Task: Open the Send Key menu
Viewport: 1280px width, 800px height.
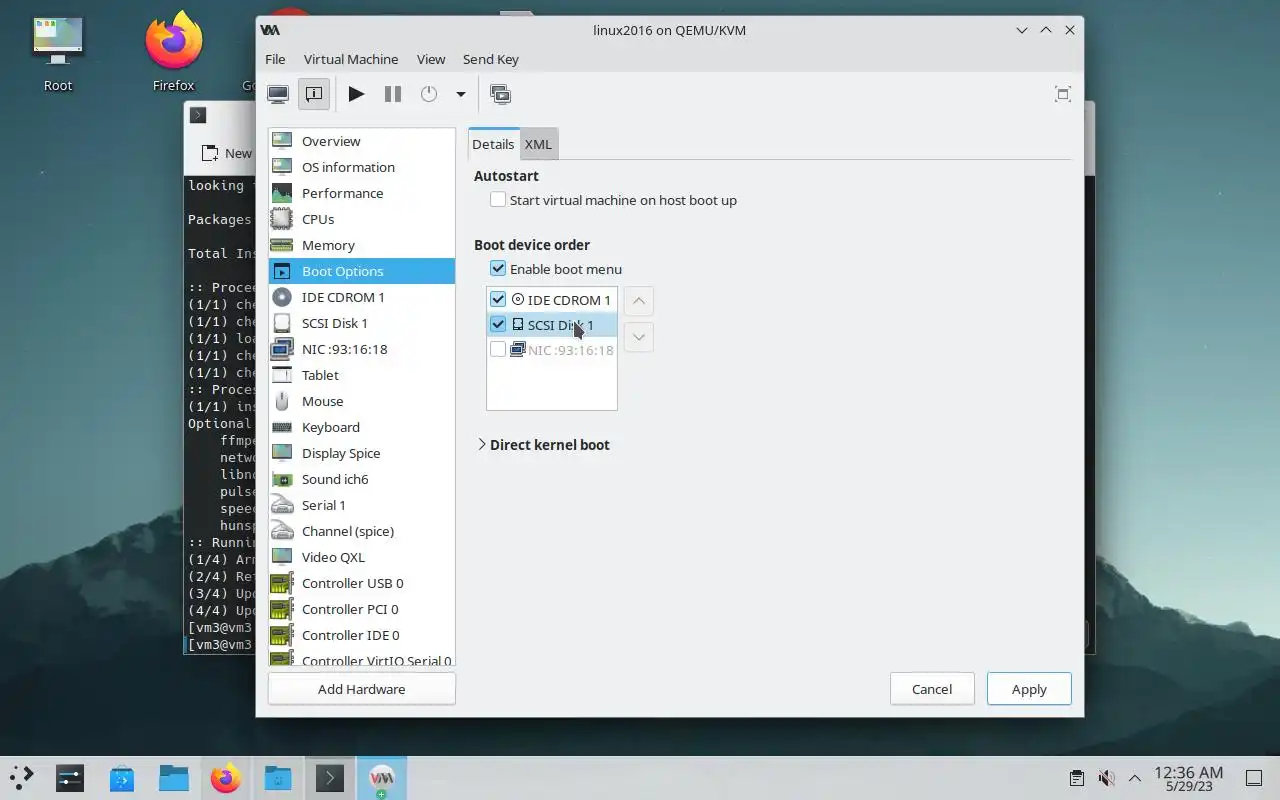Action: (x=491, y=59)
